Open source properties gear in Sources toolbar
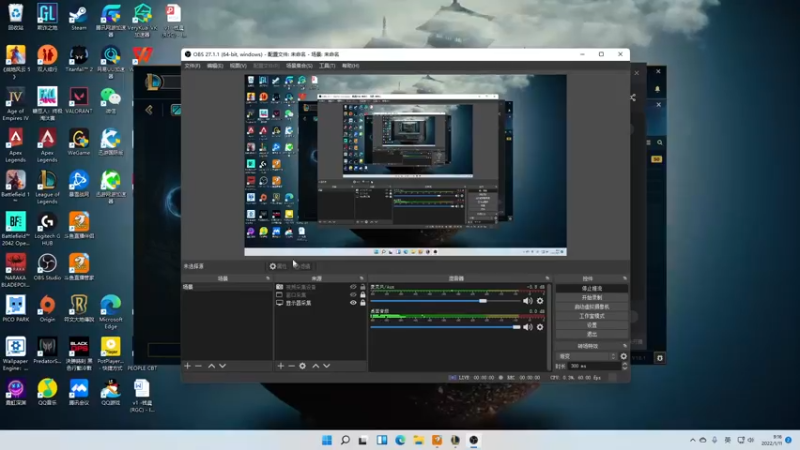The image size is (800, 450). coord(303,366)
